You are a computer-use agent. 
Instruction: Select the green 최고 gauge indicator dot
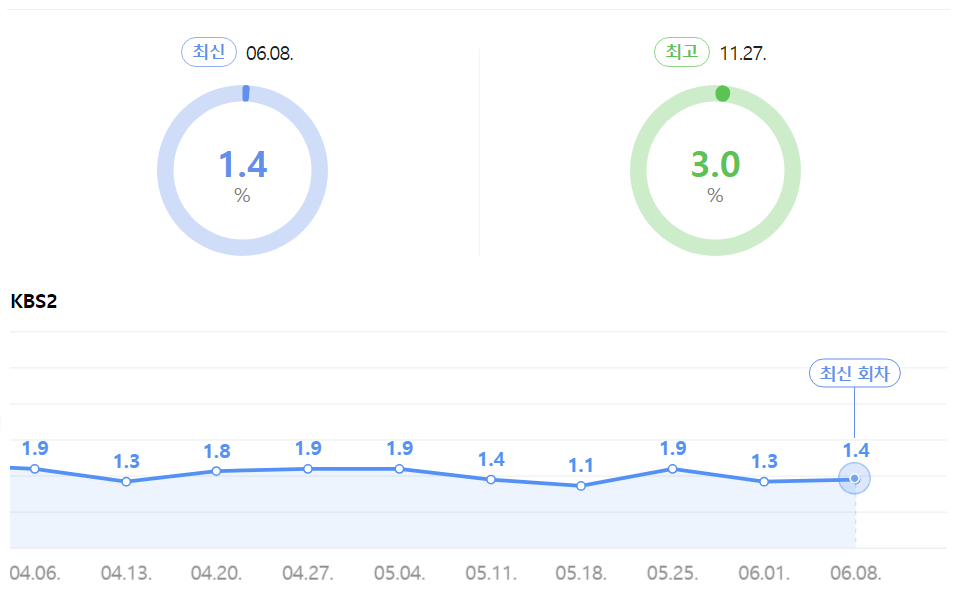(x=722, y=94)
